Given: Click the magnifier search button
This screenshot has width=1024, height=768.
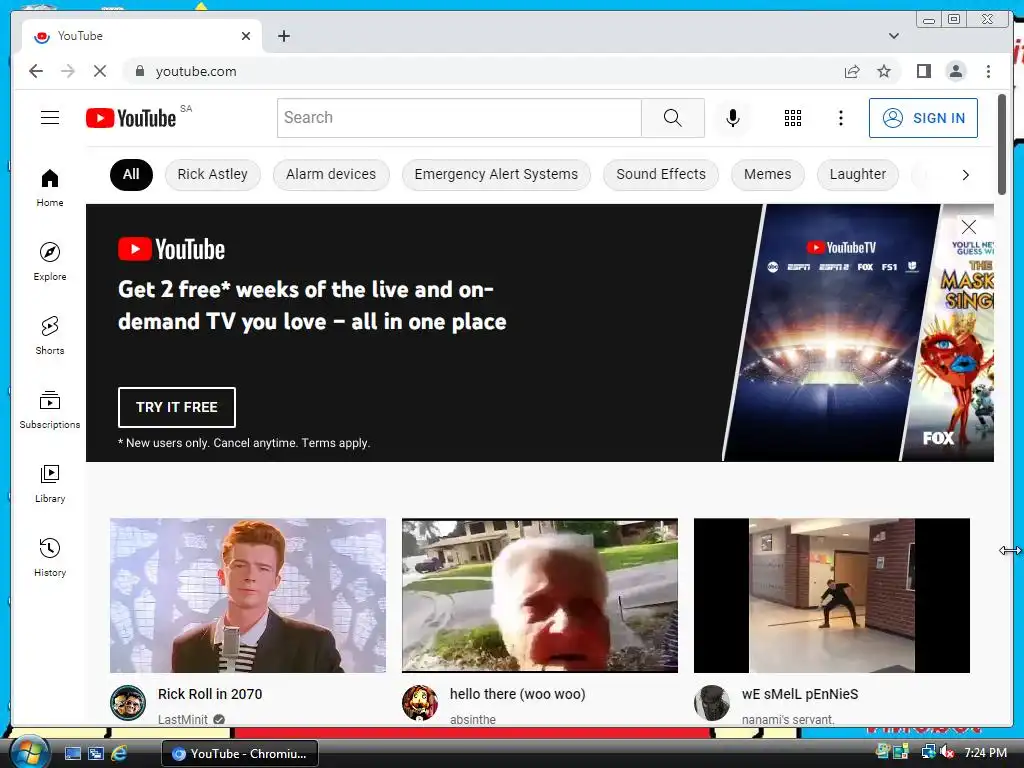Looking at the screenshot, I should tap(673, 118).
